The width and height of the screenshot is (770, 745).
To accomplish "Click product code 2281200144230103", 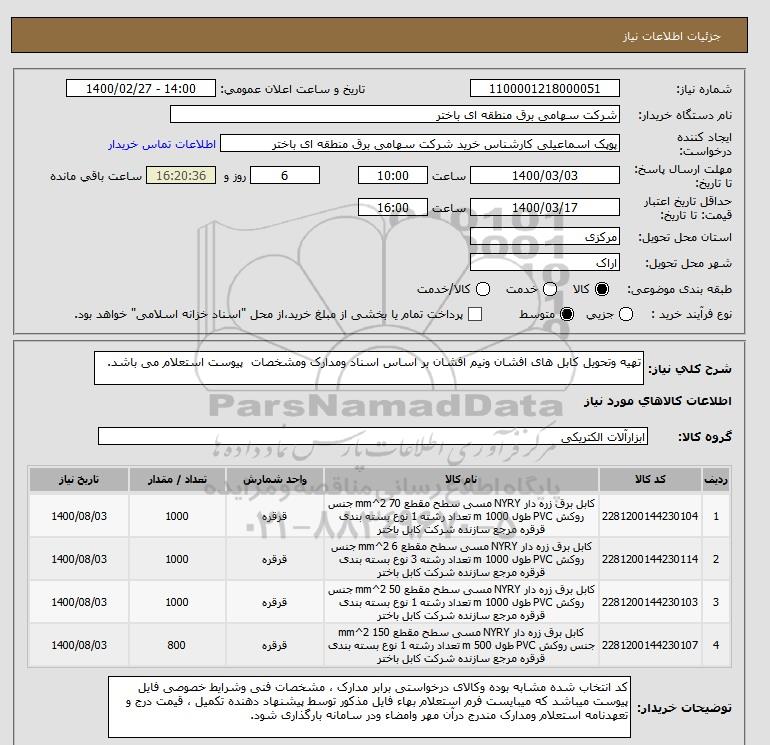I will point(650,602).
